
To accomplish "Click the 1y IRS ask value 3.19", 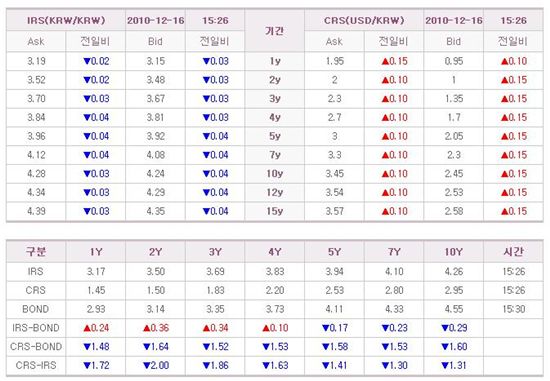I will tap(36, 61).
